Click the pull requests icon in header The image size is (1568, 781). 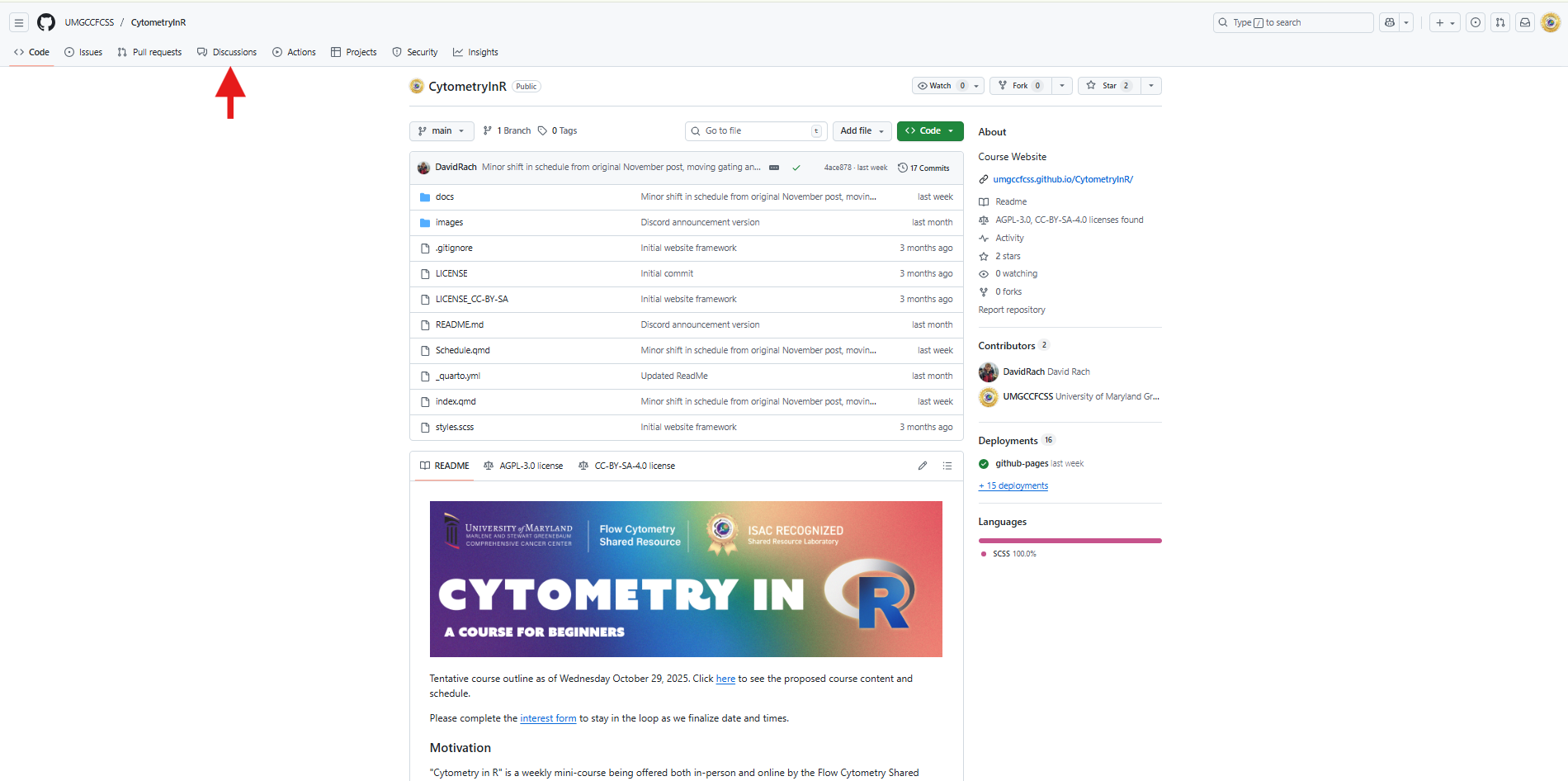[x=1500, y=22]
